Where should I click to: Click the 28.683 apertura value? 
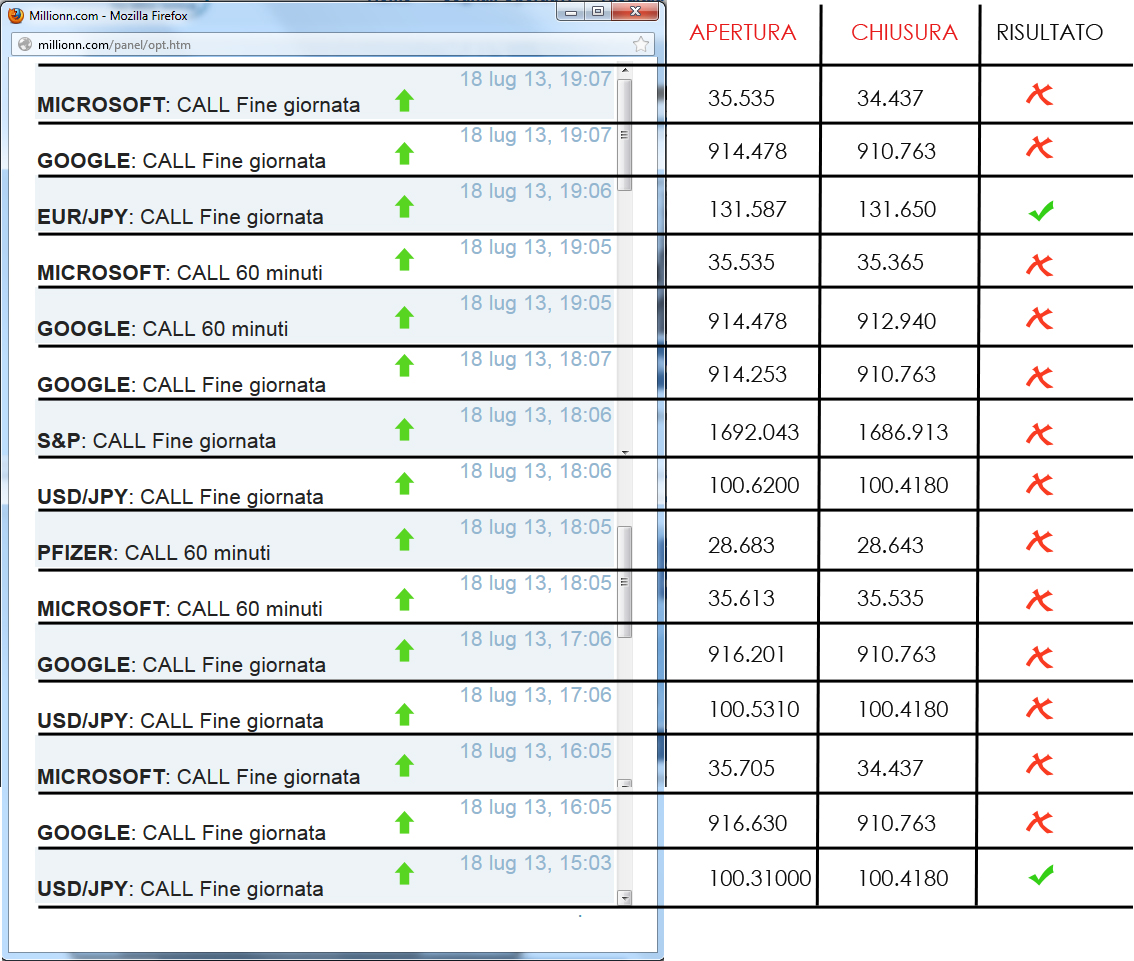pos(741,545)
